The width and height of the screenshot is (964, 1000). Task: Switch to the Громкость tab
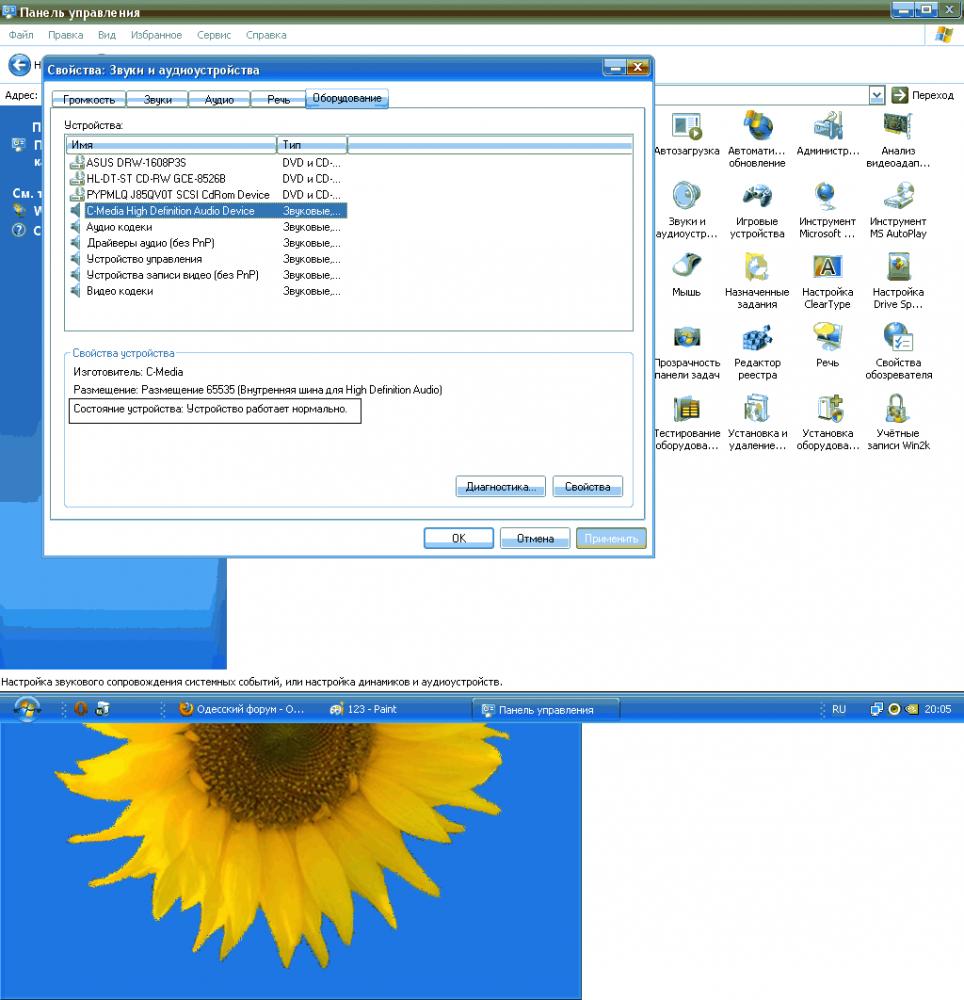[x=89, y=99]
